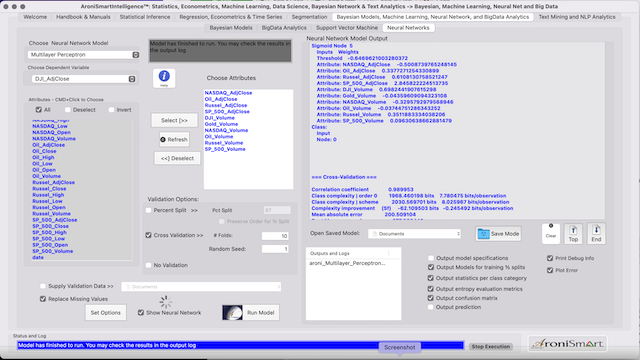
Task: Click the Set Options button
Action: click(106, 313)
